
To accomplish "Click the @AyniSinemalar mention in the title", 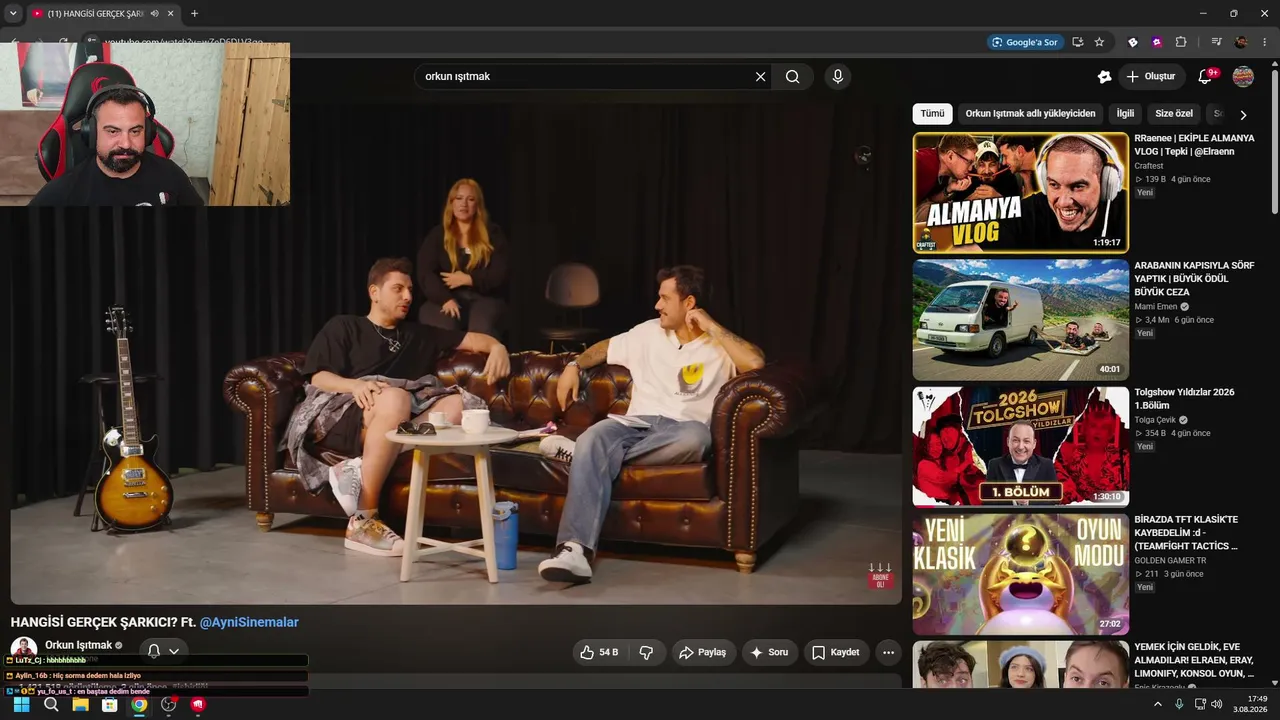I will (249, 622).
